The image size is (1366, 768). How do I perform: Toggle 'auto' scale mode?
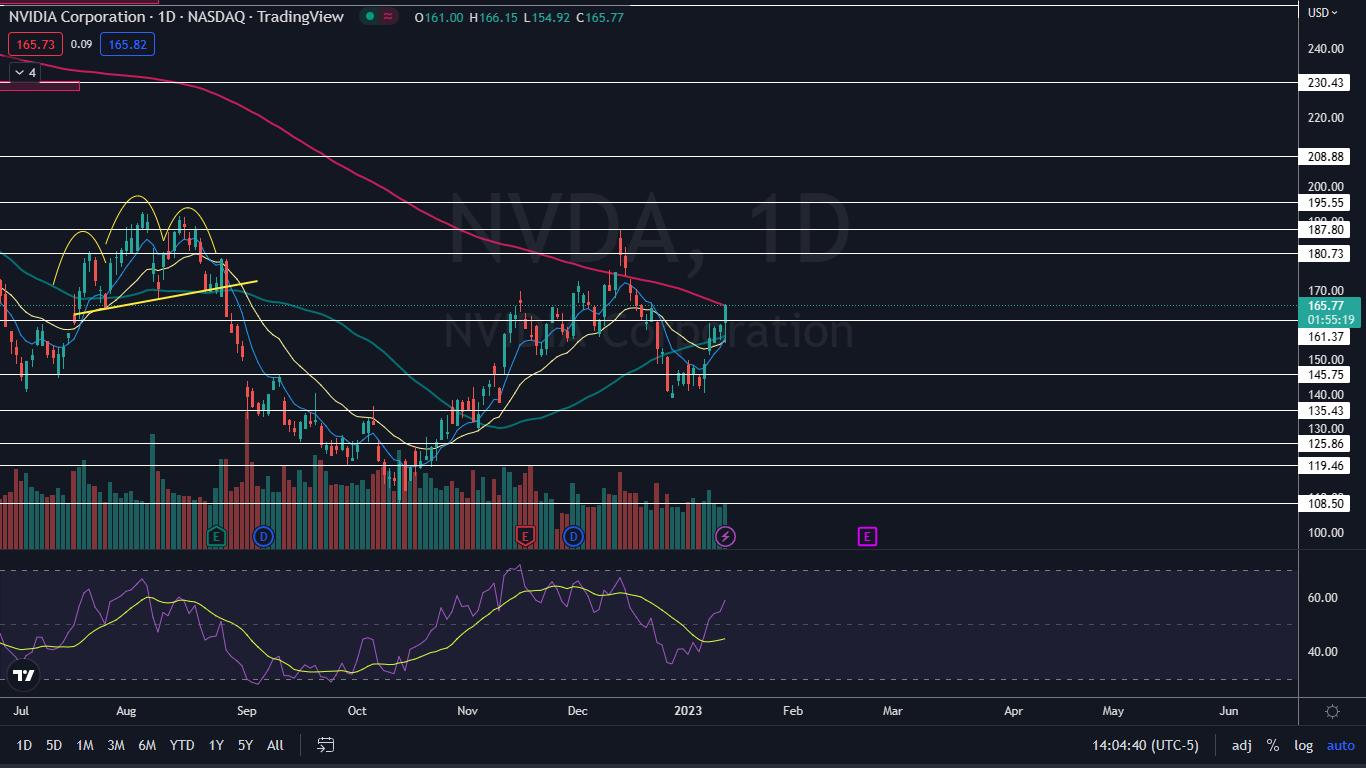click(x=1340, y=745)
